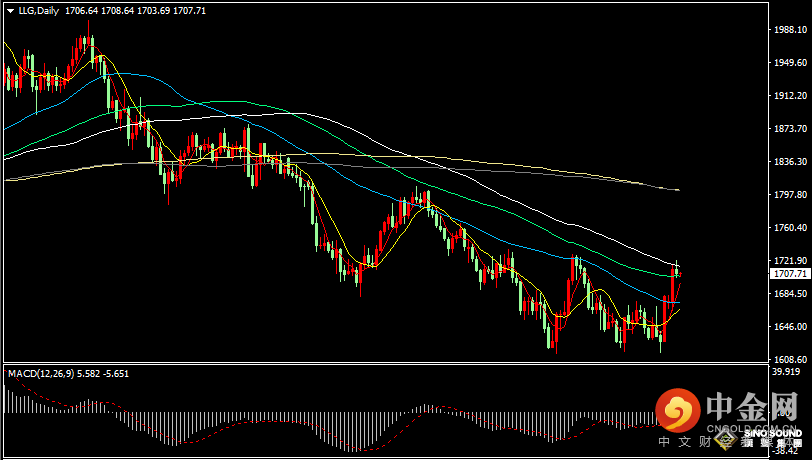Click the 1760.40 price axis label
This screenshot has width=812, height=460.
[791, 228]
